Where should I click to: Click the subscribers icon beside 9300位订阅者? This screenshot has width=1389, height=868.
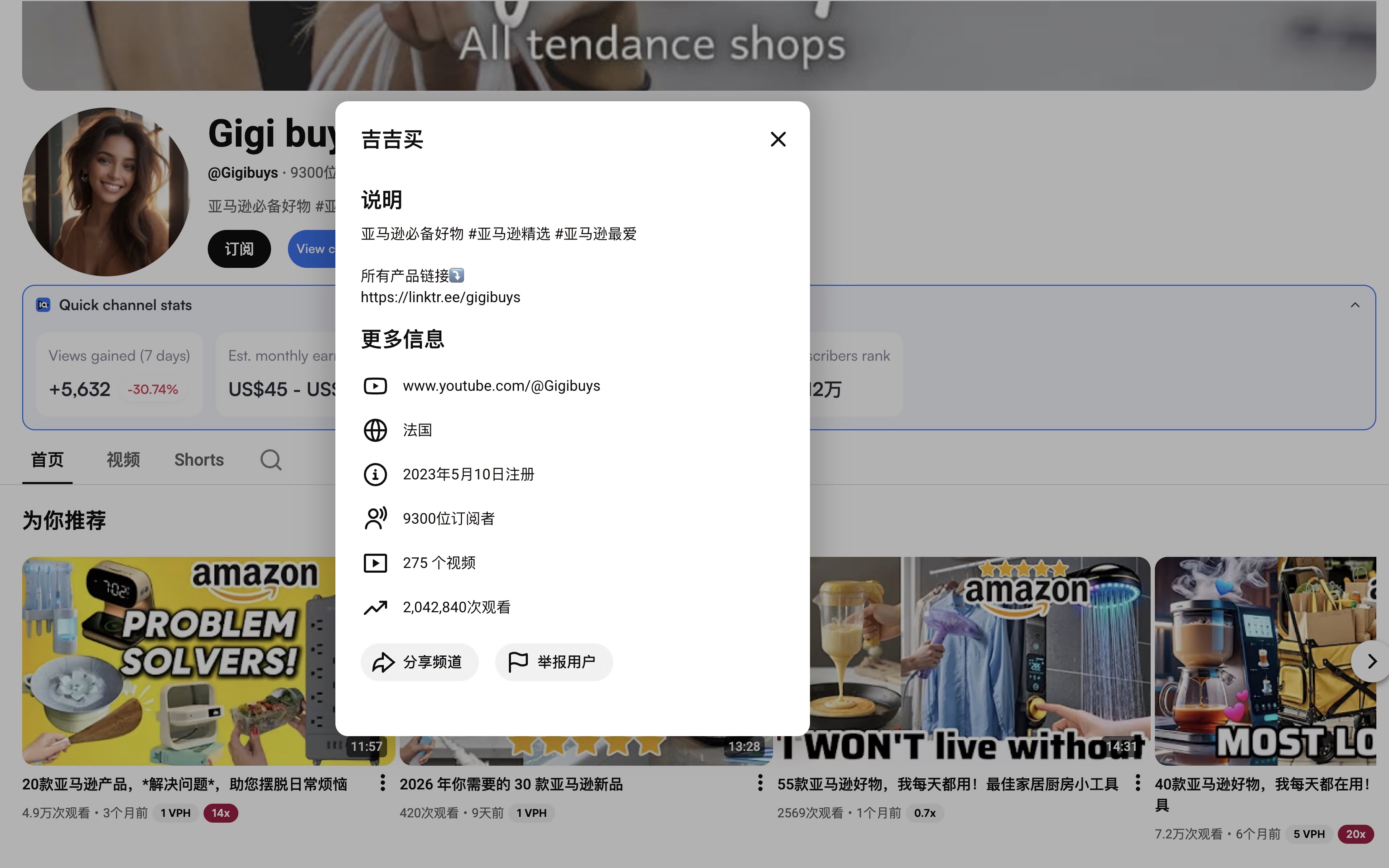pyautogui.click(x=375, y=518)
